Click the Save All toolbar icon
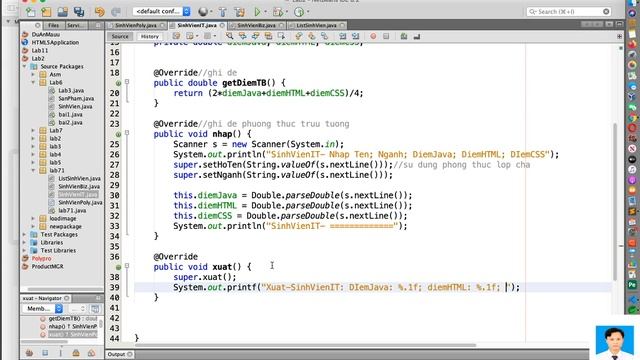The image size is (640, 360). pos(79,12)
